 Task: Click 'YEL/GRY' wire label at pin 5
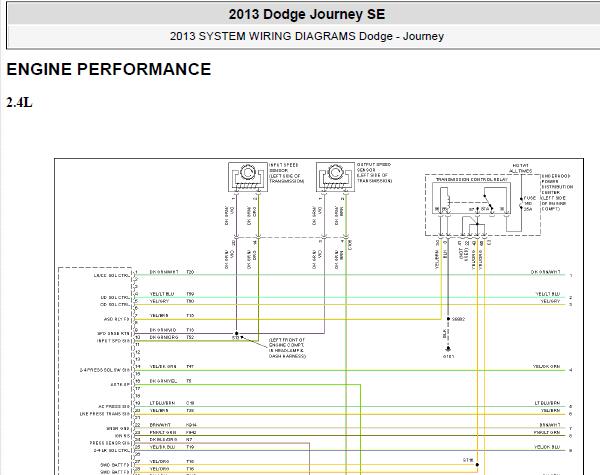pyautogui.click(x=160, y=301)
